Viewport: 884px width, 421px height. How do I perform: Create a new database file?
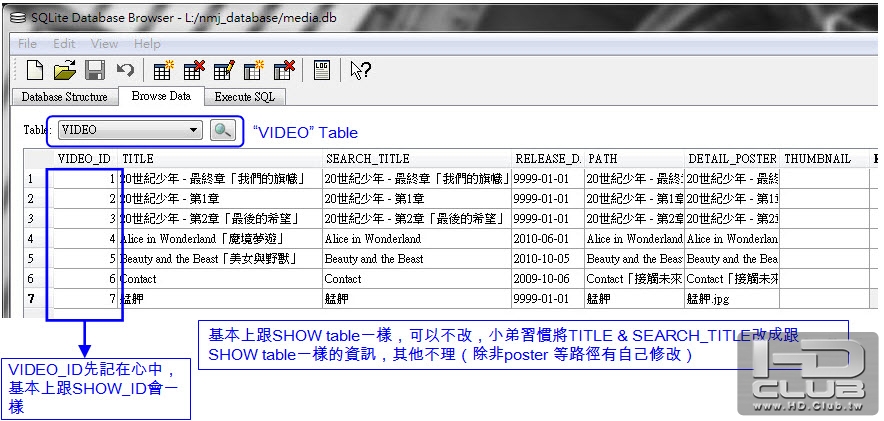coord(35,70)
